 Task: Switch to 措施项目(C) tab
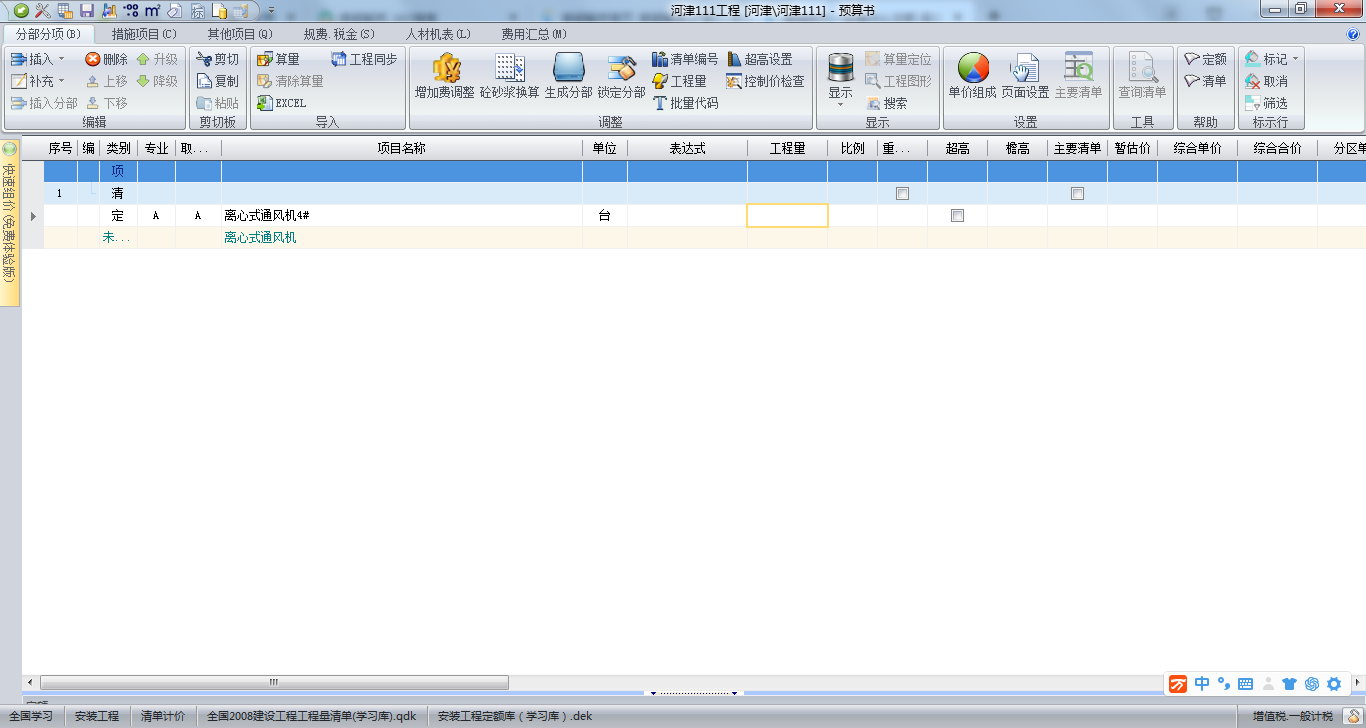(x=144, y=34)
